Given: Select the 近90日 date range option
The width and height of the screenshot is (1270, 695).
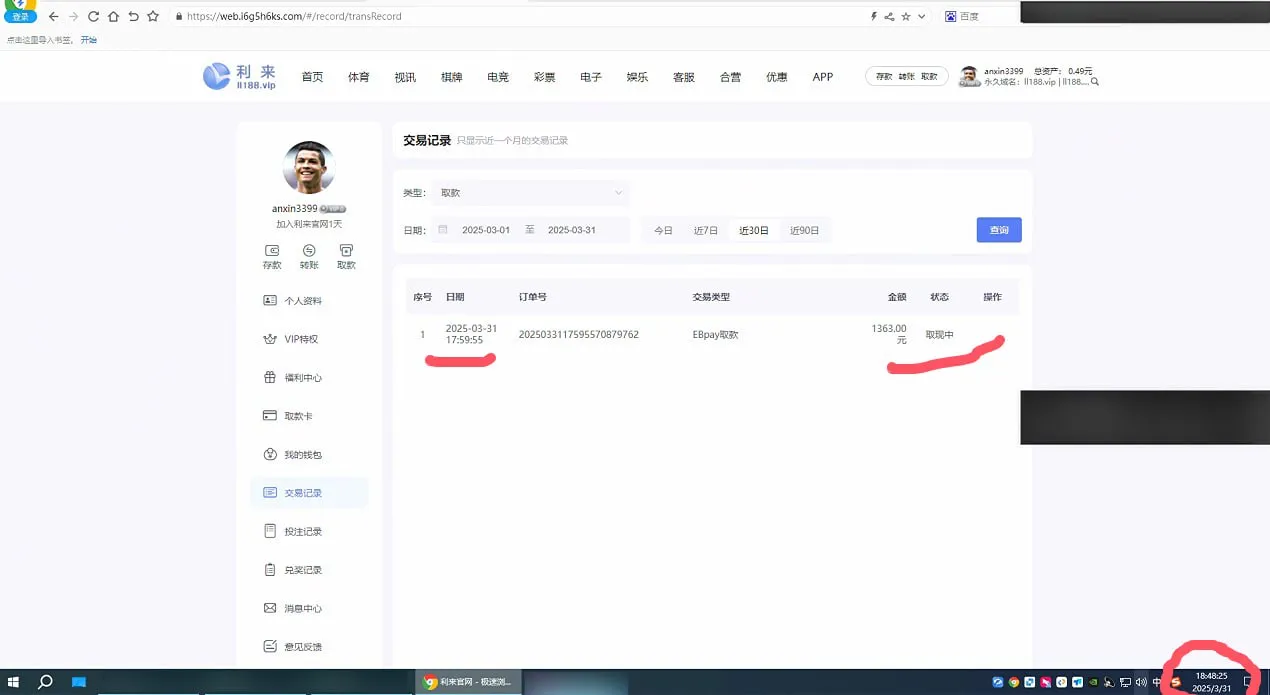Looking at the screenshot, I should [804, 231].
